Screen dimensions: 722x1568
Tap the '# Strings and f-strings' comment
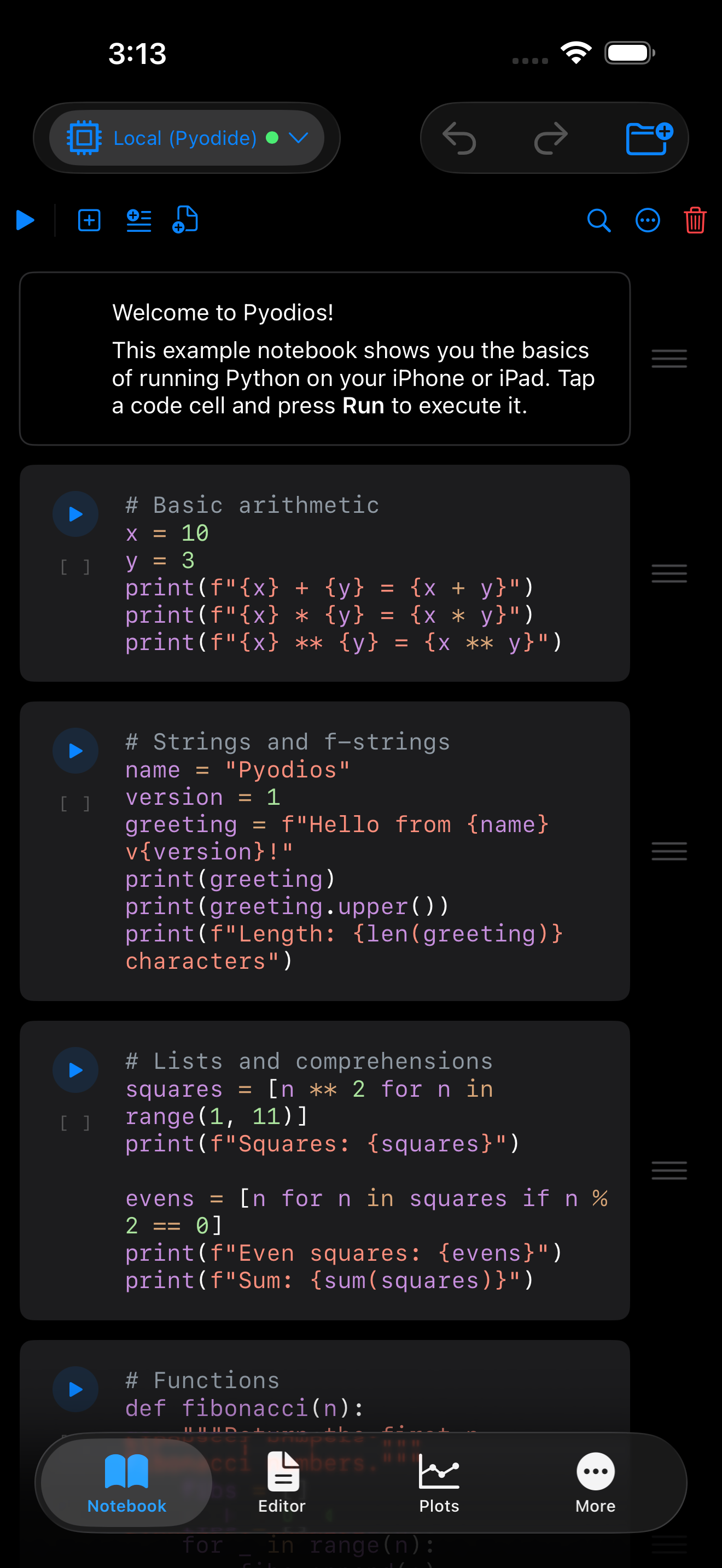pyautogui.click(x=287, y=742)
